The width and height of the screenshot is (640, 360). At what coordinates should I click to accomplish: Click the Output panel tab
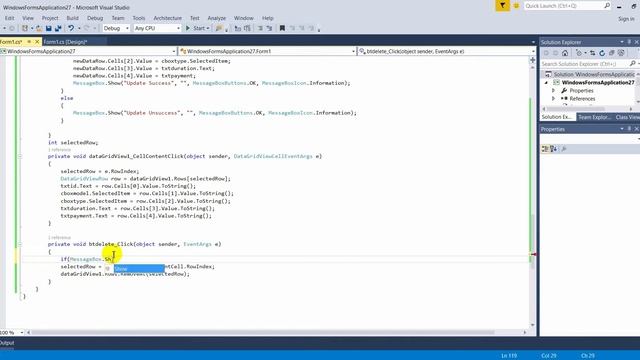(x=7, y=343)
